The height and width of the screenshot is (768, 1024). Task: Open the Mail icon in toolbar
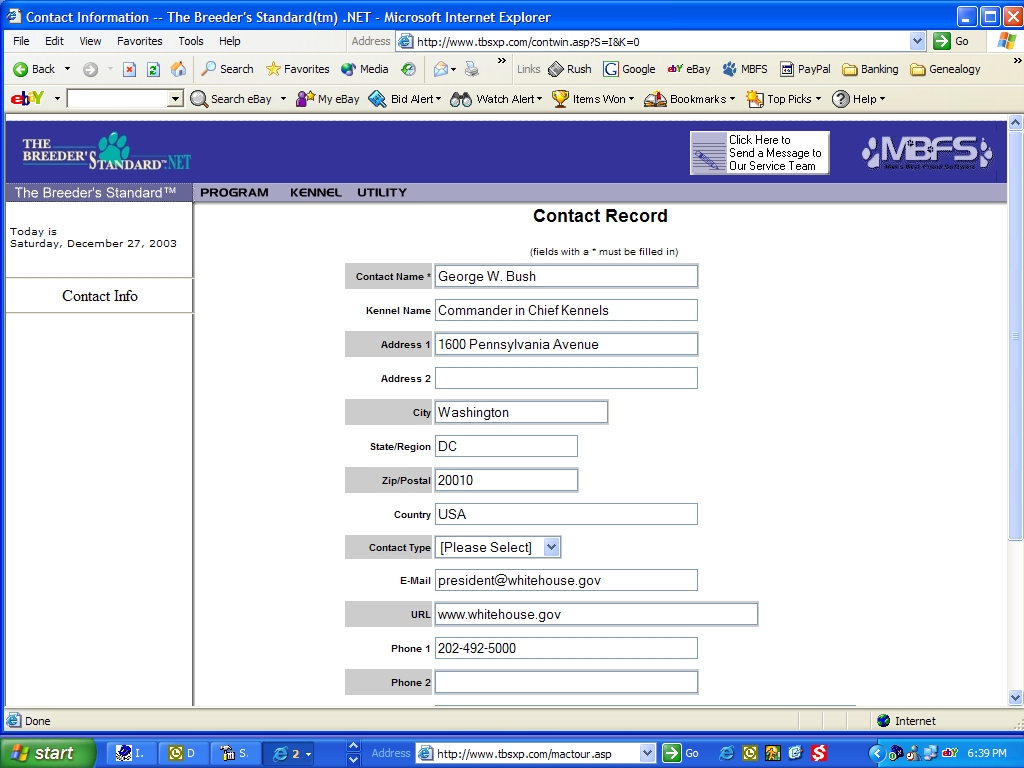click(x=440, y=69)
